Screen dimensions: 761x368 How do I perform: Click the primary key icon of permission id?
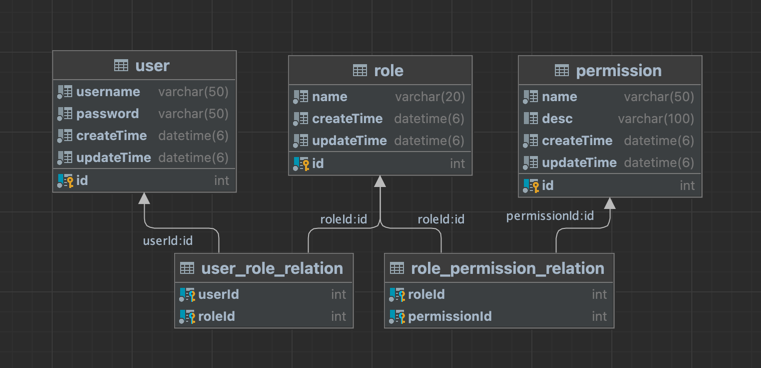(531, 185)
